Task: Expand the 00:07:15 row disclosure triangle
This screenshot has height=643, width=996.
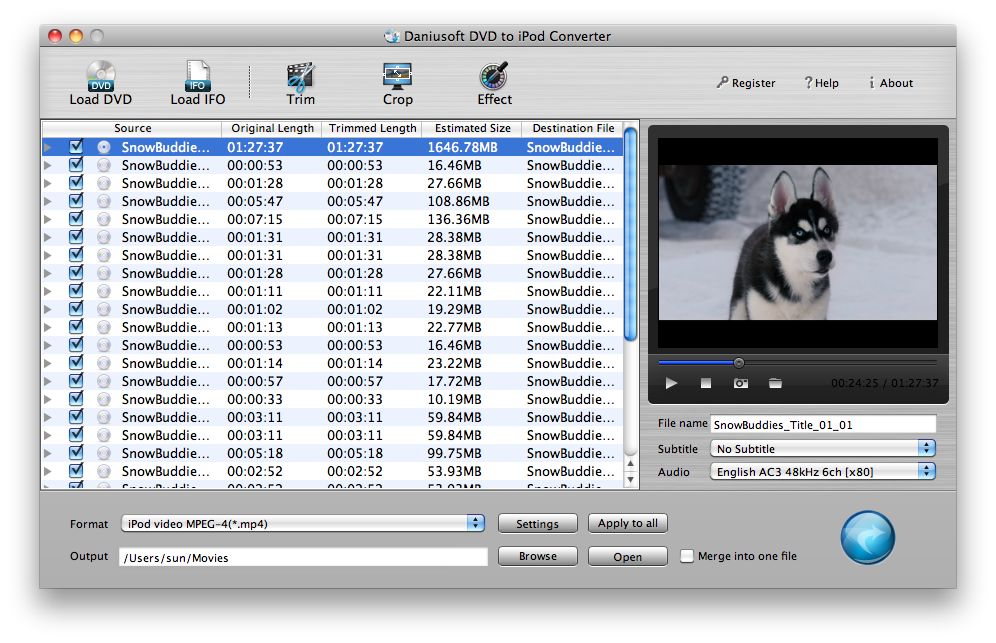Action: click(x=48, y=219)
